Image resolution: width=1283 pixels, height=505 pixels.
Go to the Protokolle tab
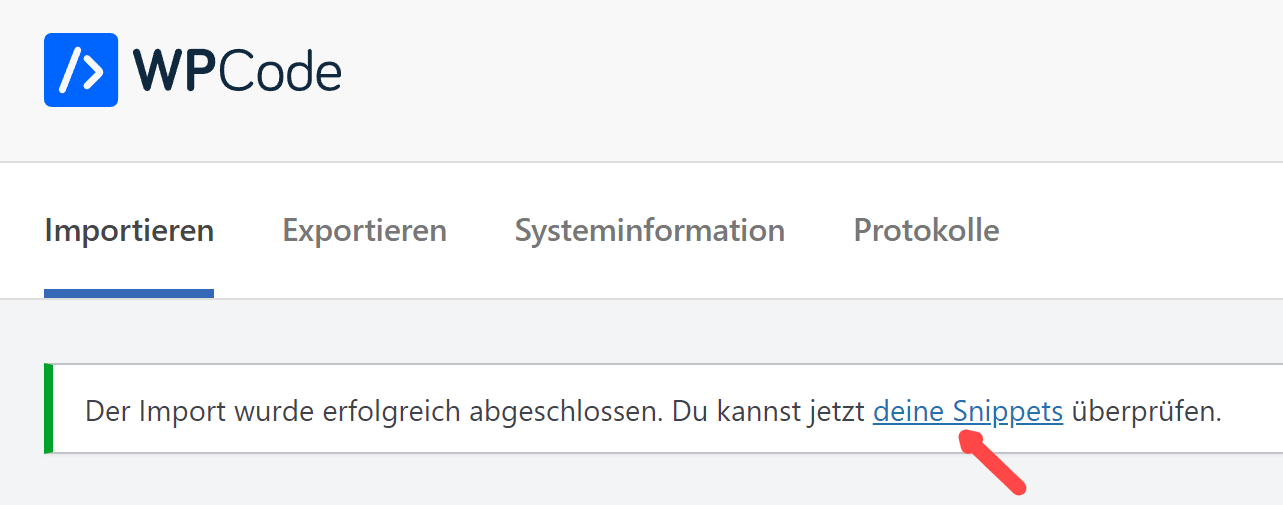point(926,231)
